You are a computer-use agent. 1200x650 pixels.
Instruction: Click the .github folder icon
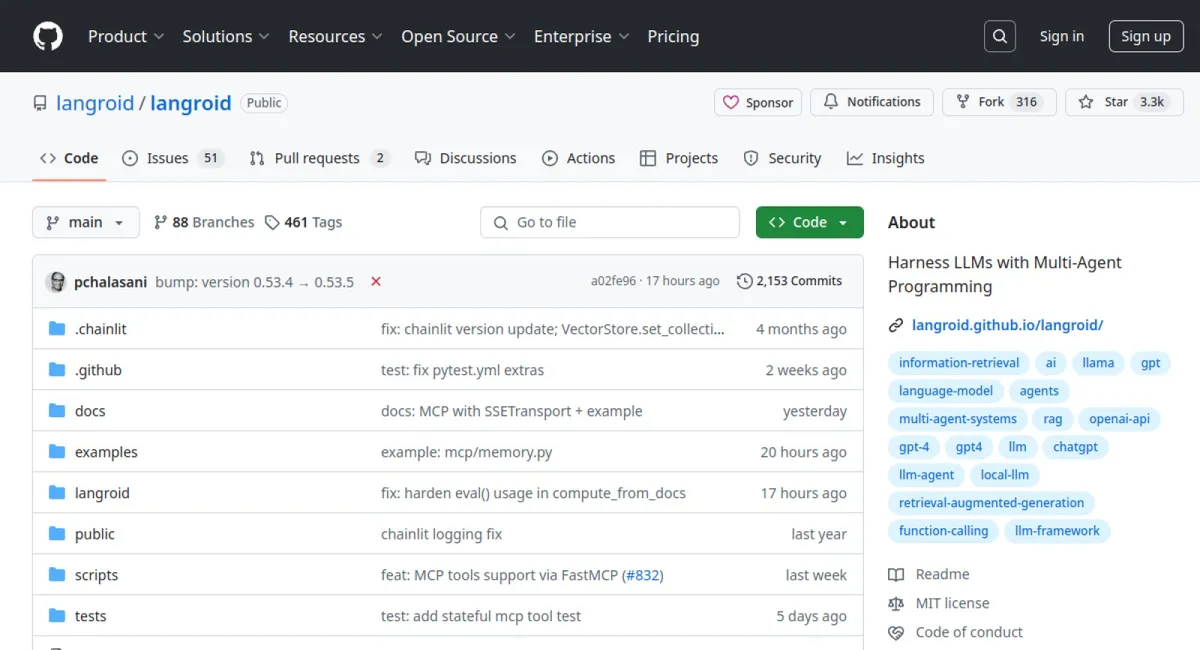pos(57,370)
